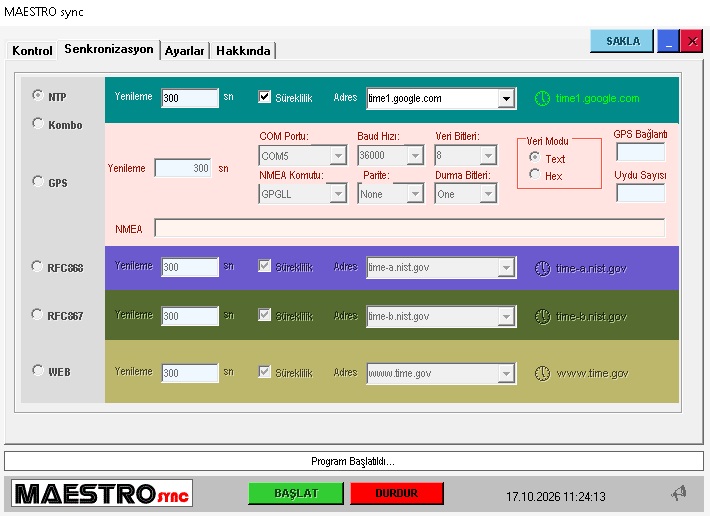The width and height of the screenshot is (710, 516).
Task: Open the time-b.nist.gov address dropdown
Action: click(506, 316)
